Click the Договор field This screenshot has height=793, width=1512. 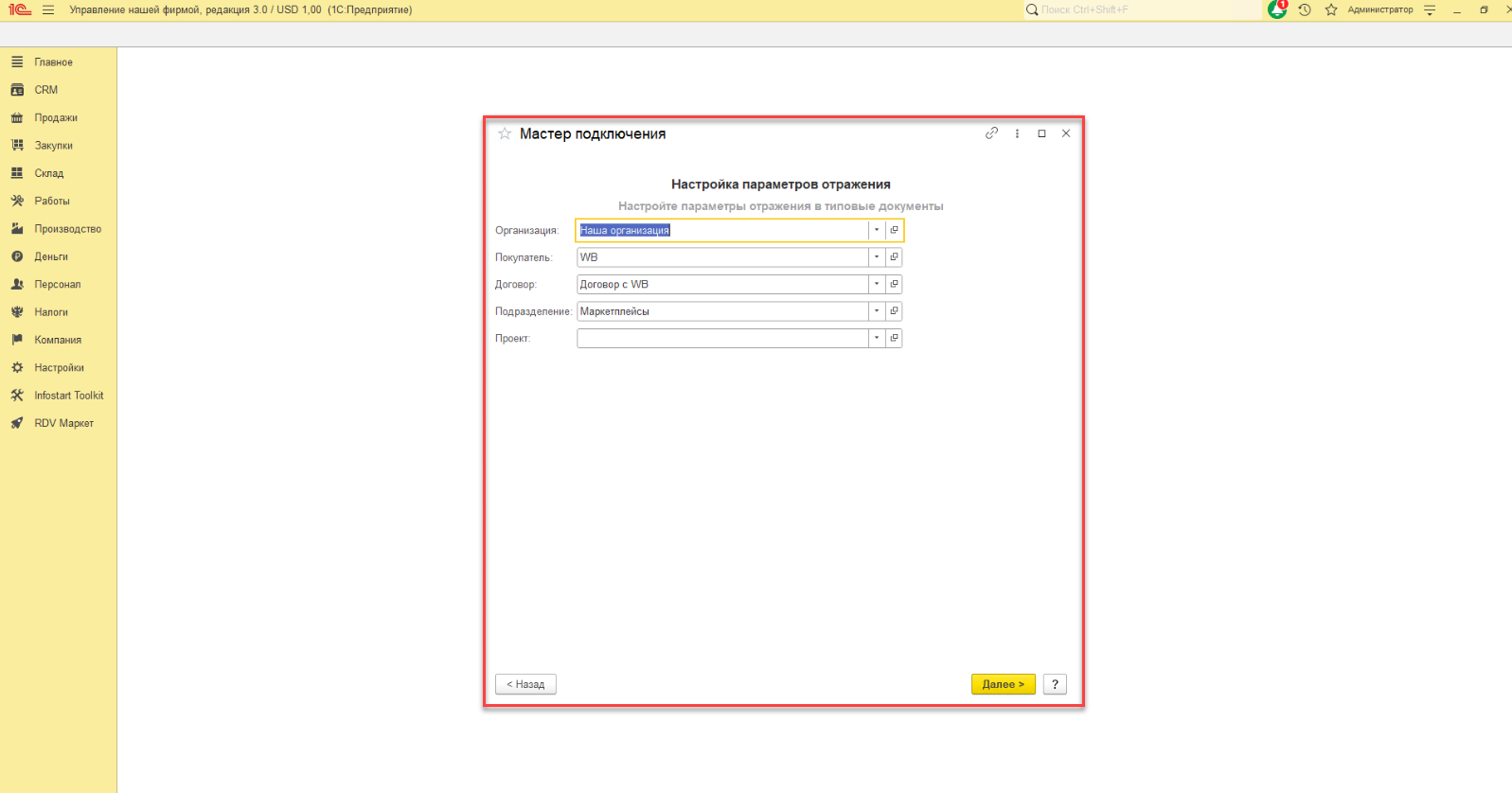(x=722, y=284)
